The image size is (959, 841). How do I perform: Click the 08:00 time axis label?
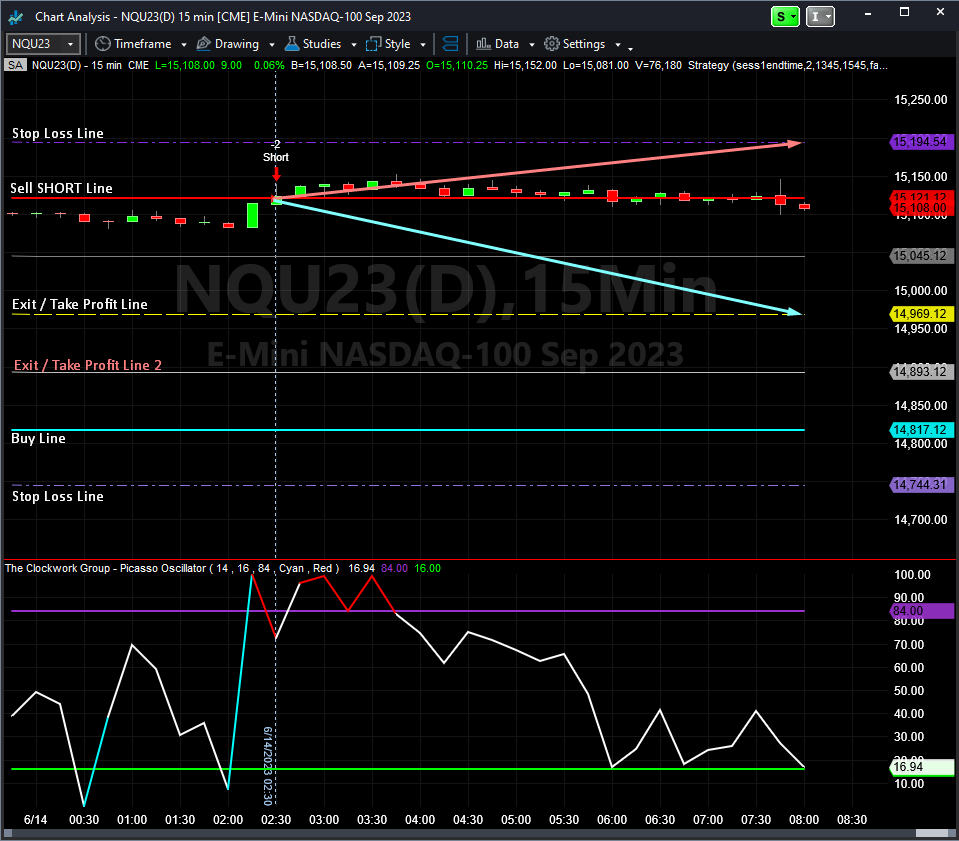point(804,820)
